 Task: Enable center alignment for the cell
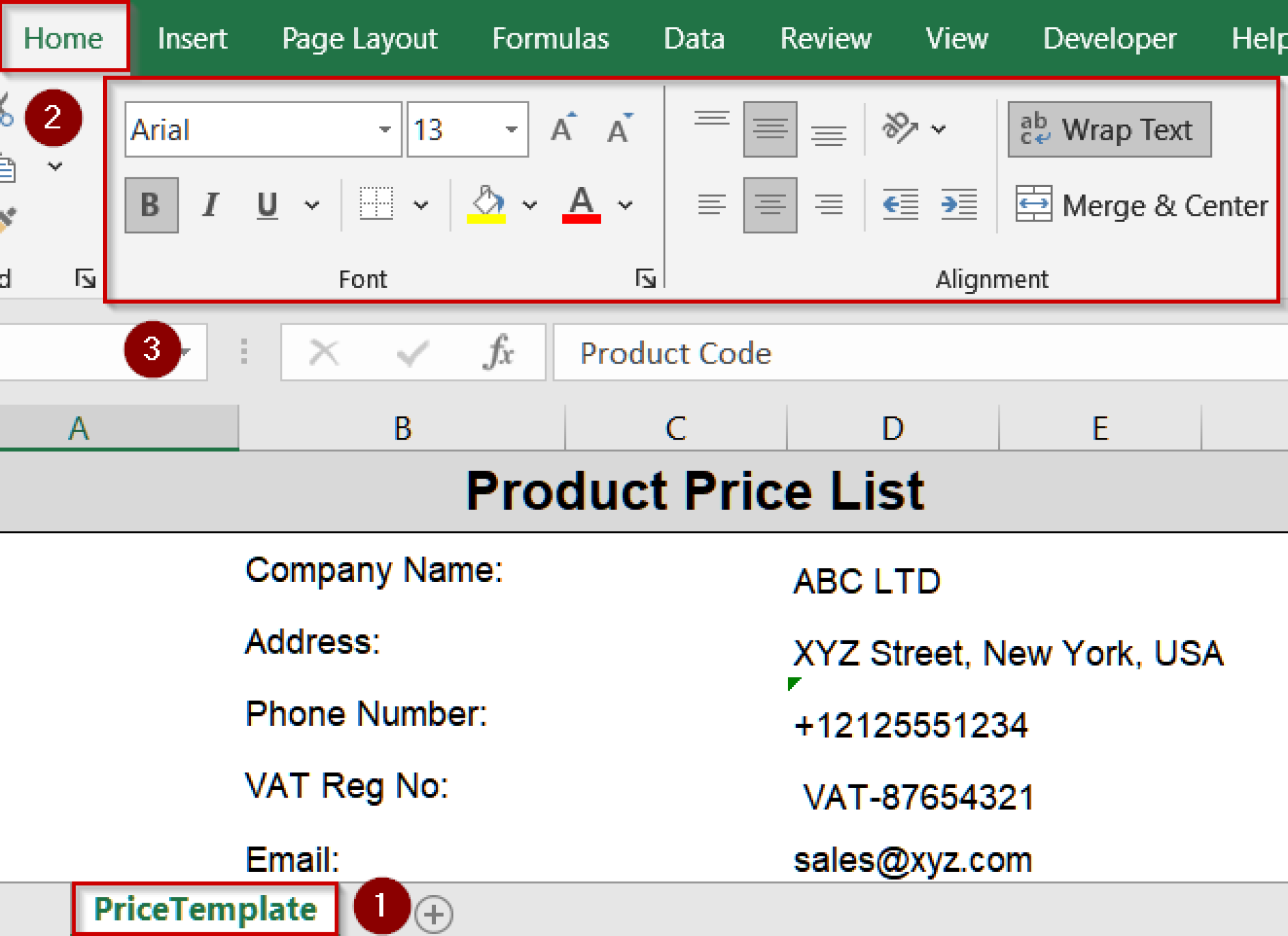[769, 203]
